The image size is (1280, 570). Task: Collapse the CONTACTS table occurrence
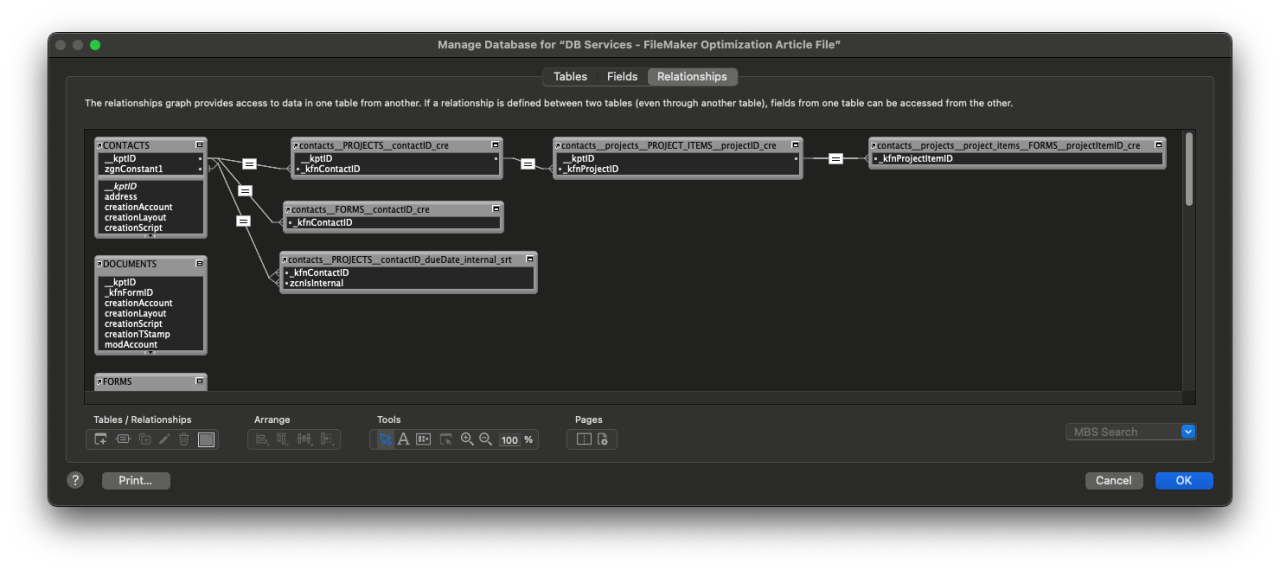coord(199,145)
